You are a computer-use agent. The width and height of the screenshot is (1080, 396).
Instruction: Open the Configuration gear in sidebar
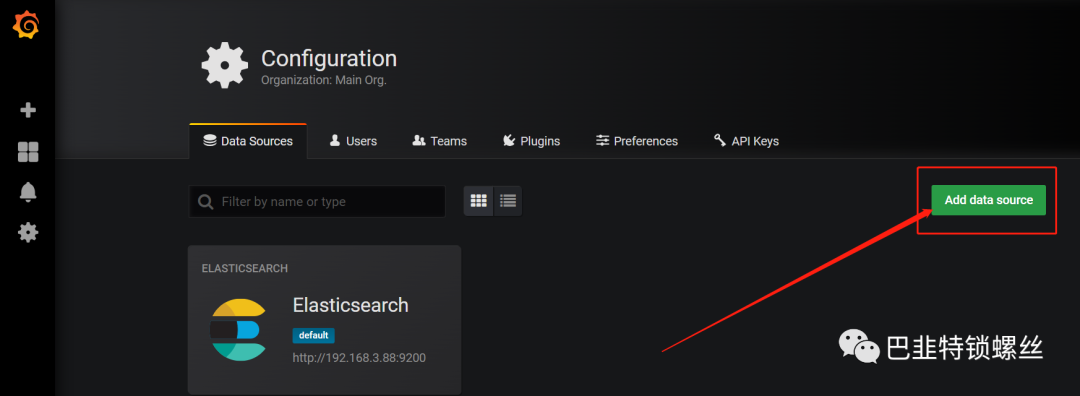(28, 233)
